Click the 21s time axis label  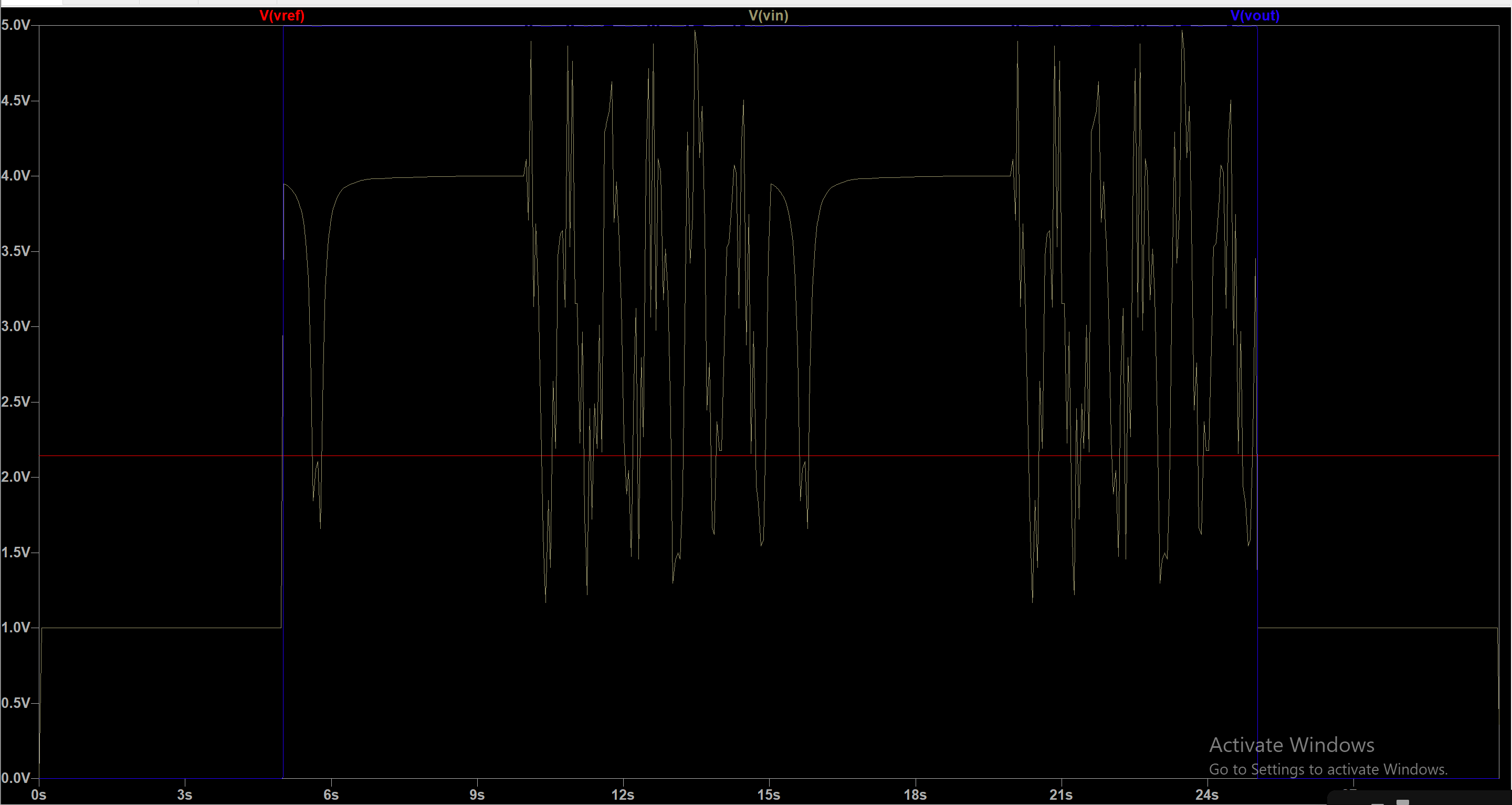tap(1060, 795)
